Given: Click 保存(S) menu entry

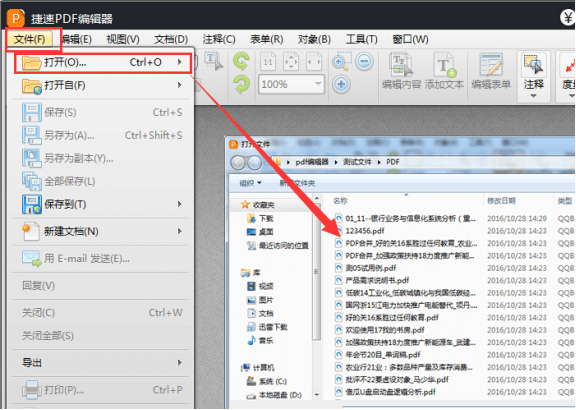Looking at the screenshot, I should [102, 112].
